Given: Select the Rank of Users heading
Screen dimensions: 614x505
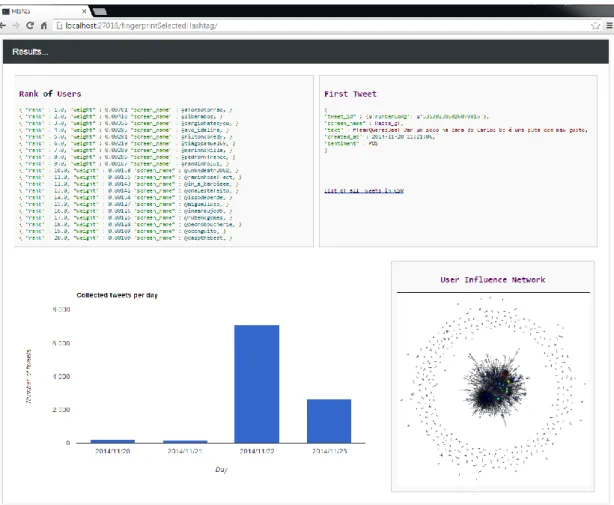Looking at the screenshot, I should (x=50, y=94).
